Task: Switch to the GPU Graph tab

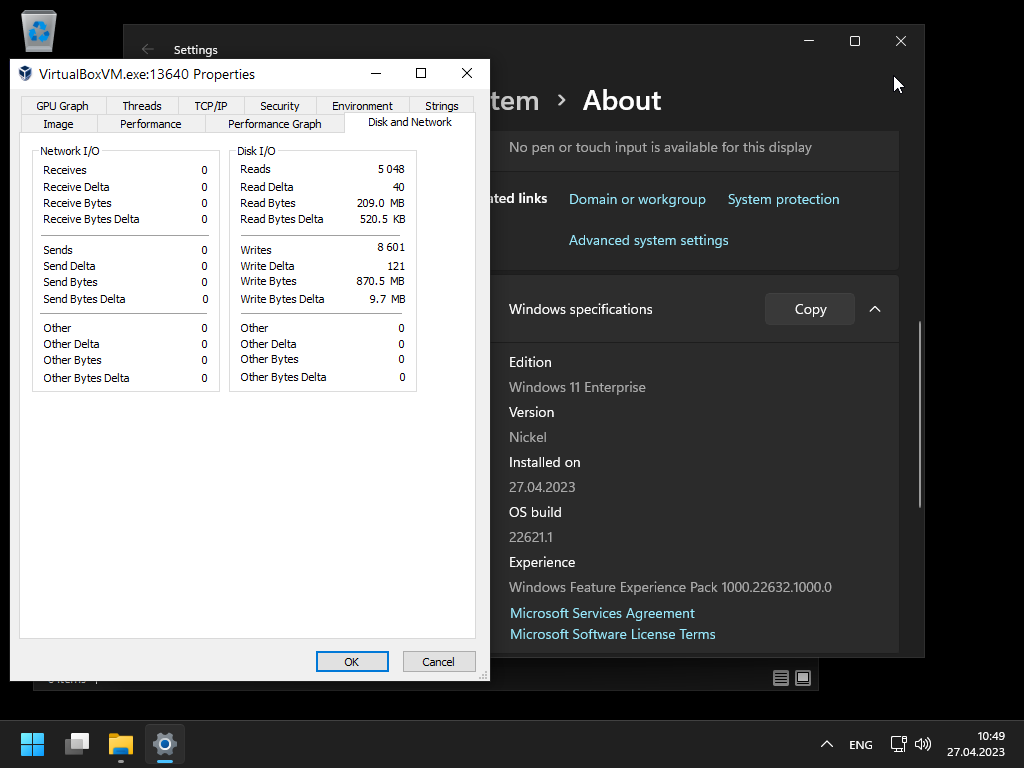Action: 62,106
